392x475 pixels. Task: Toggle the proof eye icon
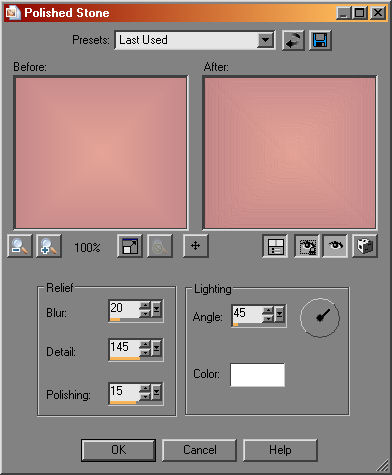point(335,246)
